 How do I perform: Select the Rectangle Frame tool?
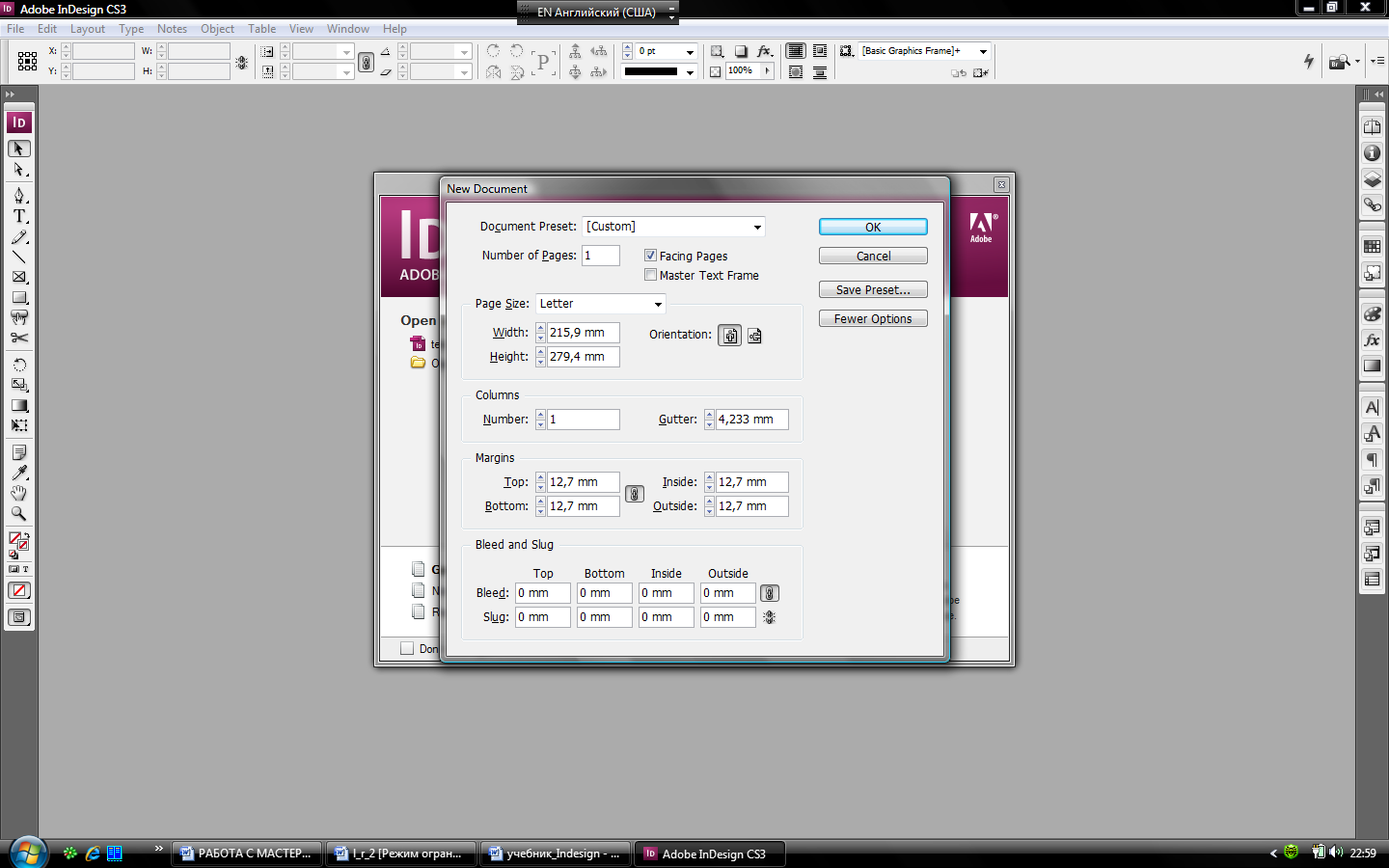click(19, 278)
